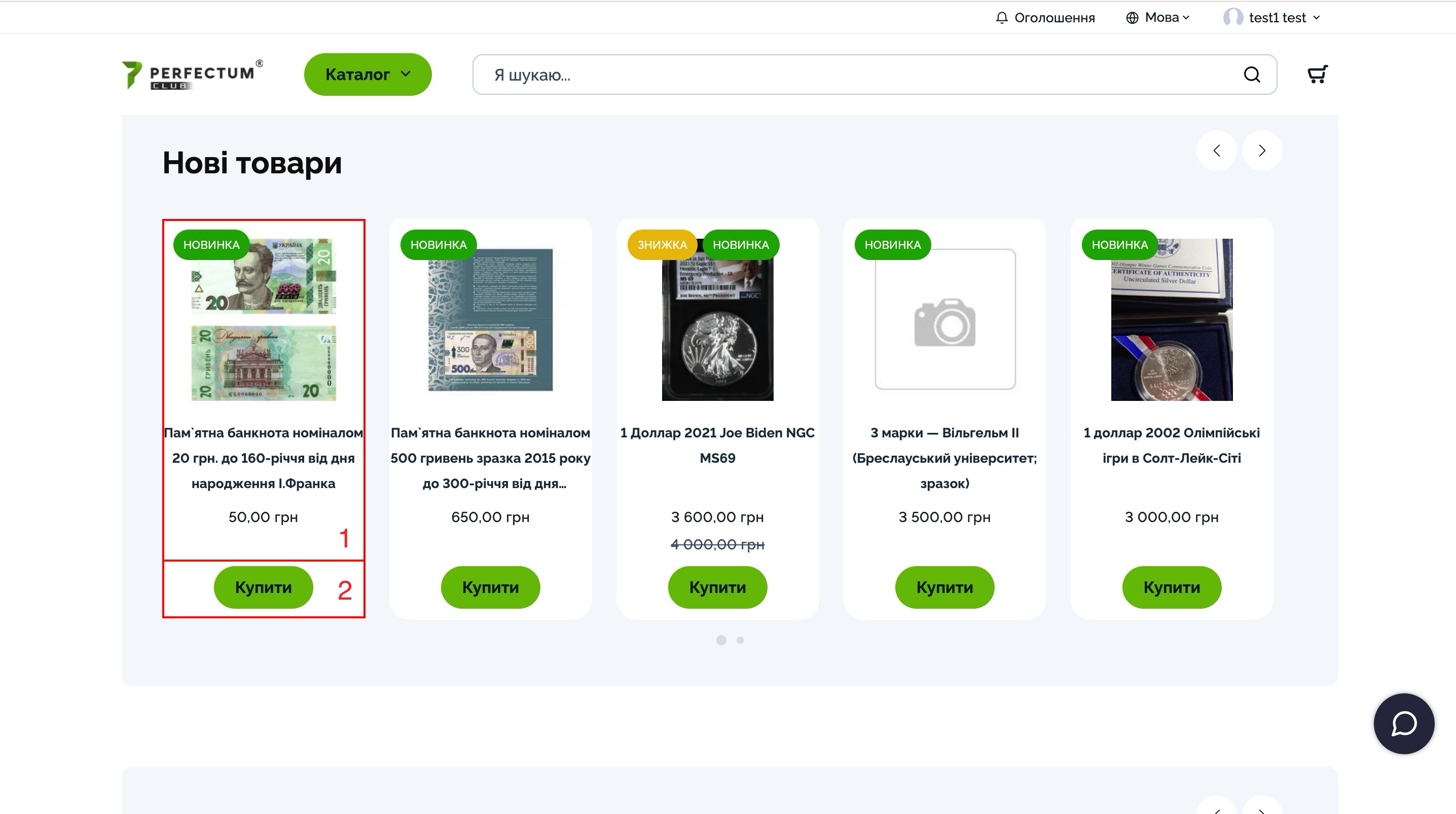The height and width of the screenshot is (814, 1456).
Task: Open the chat bubble widget
Action: 1403,724
